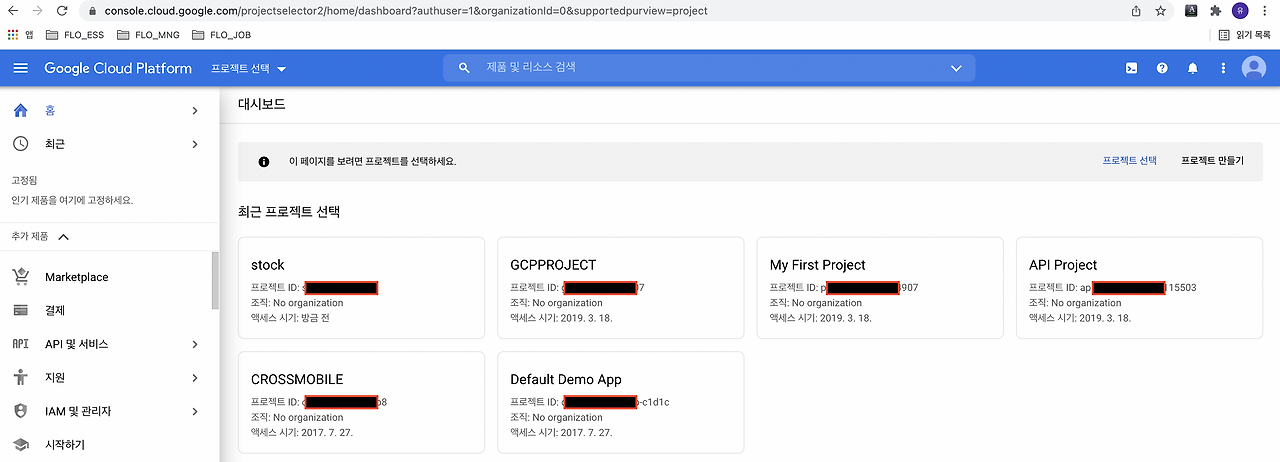Click the share icon in address bar
The width and height of the screenshot is (1280, 462).
coord(1136,11)
